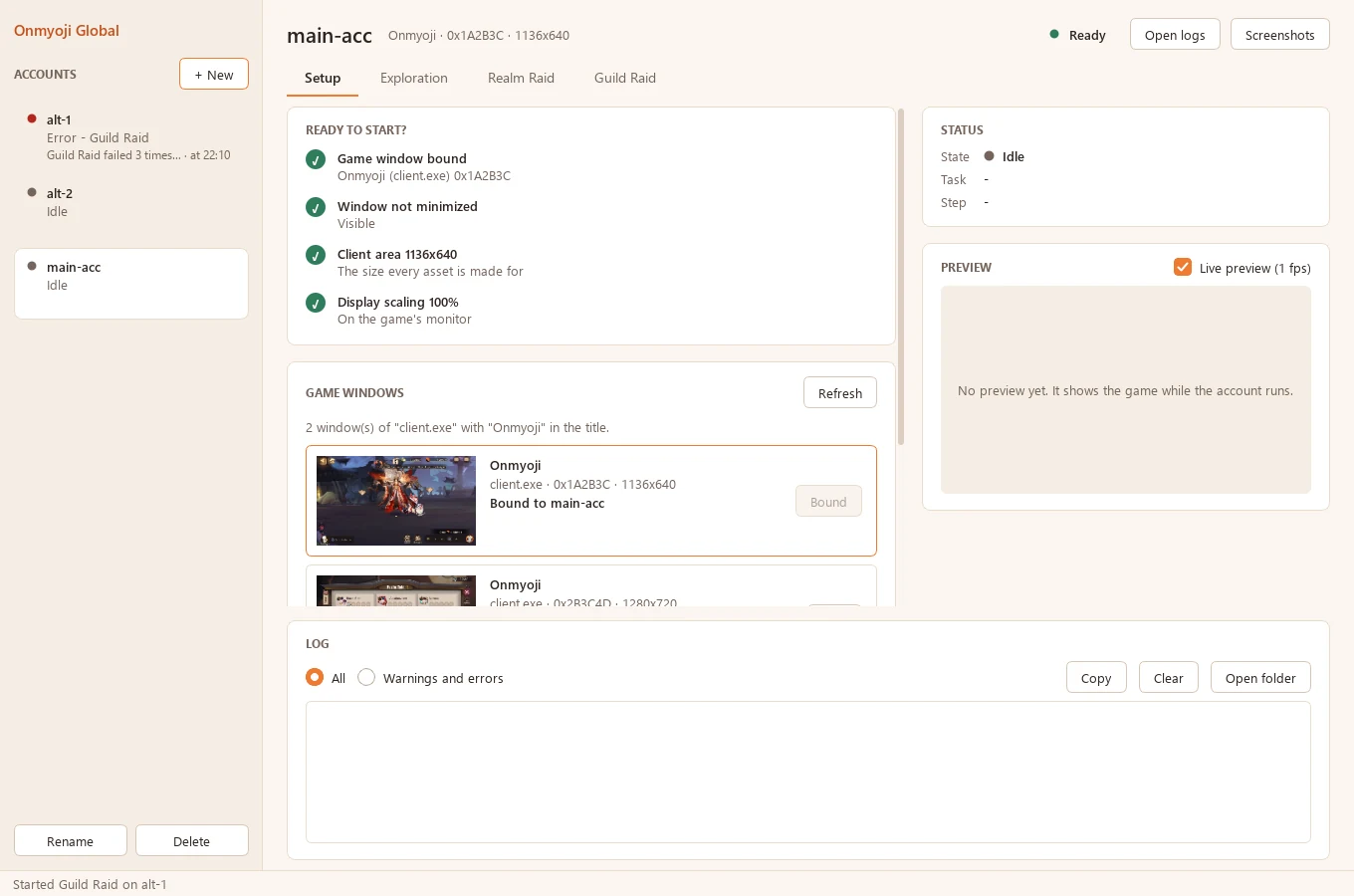Screen dimensions: 1354x896
Task: Click the 'Bound to main-acc' label
Action: pyautogui.click(x=548, y=503)
